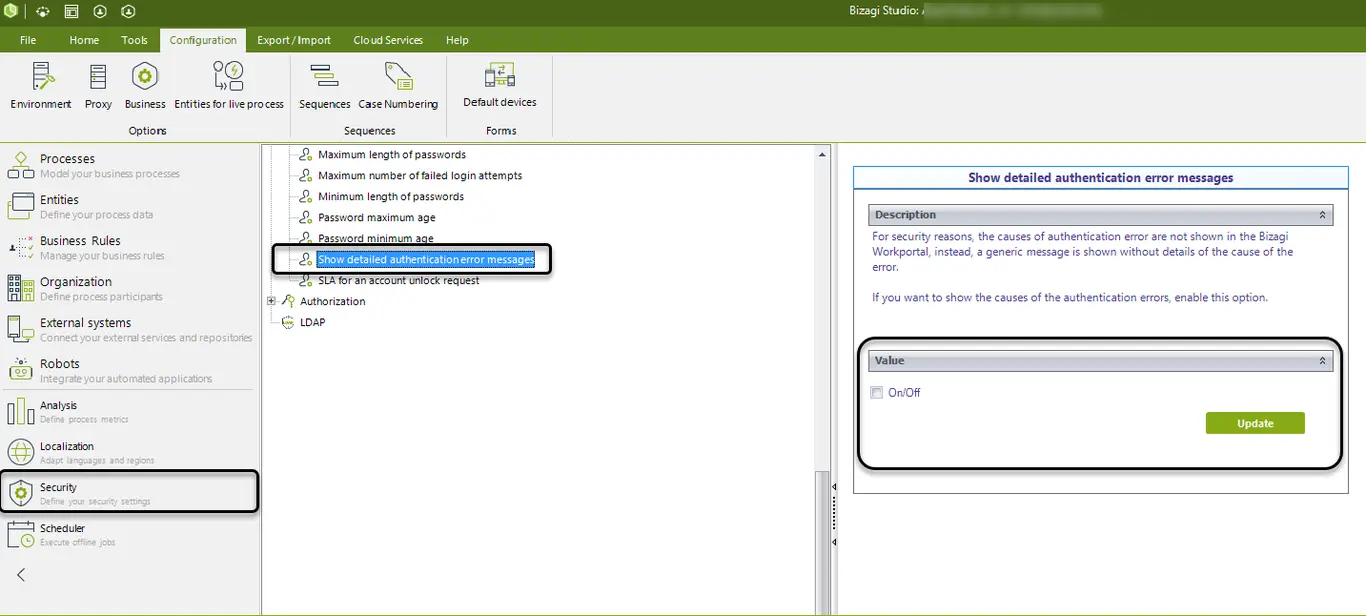Viewport: 1366px width, 616px height.
Task: Open the Security module
Action: (130, 493)
